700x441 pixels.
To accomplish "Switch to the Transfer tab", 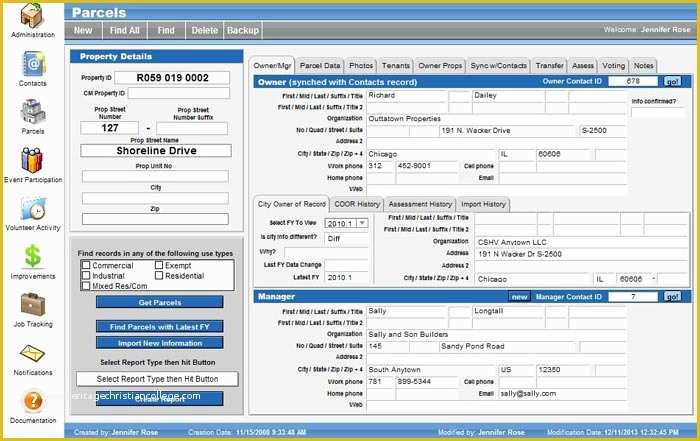I will pos(549,66).
